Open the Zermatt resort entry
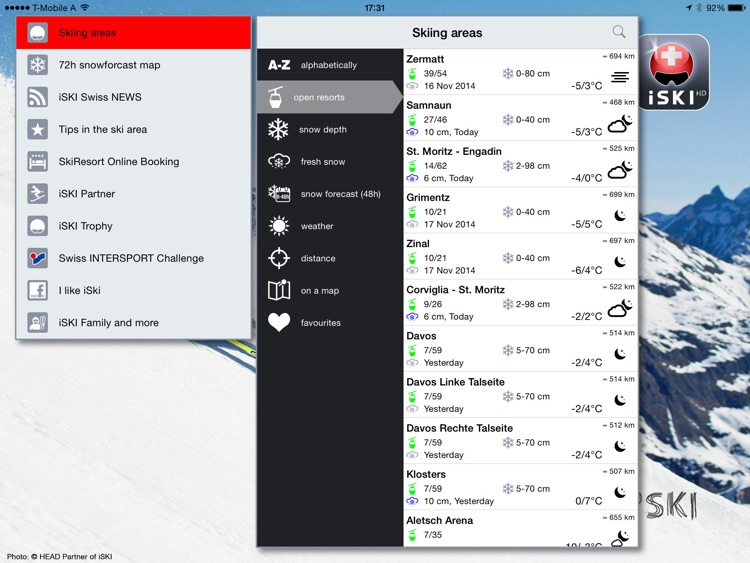The width and height of the screenshot is (750, 563). tap(520, 72)
